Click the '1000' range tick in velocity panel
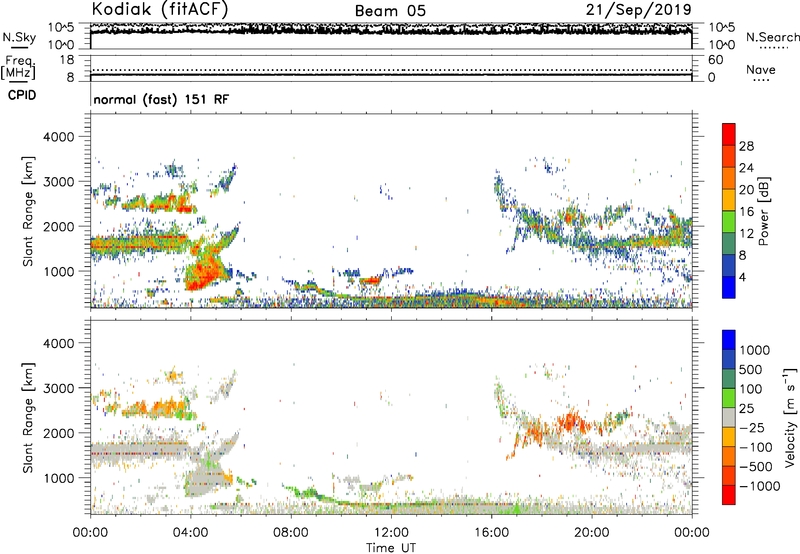 coord(58,478)
